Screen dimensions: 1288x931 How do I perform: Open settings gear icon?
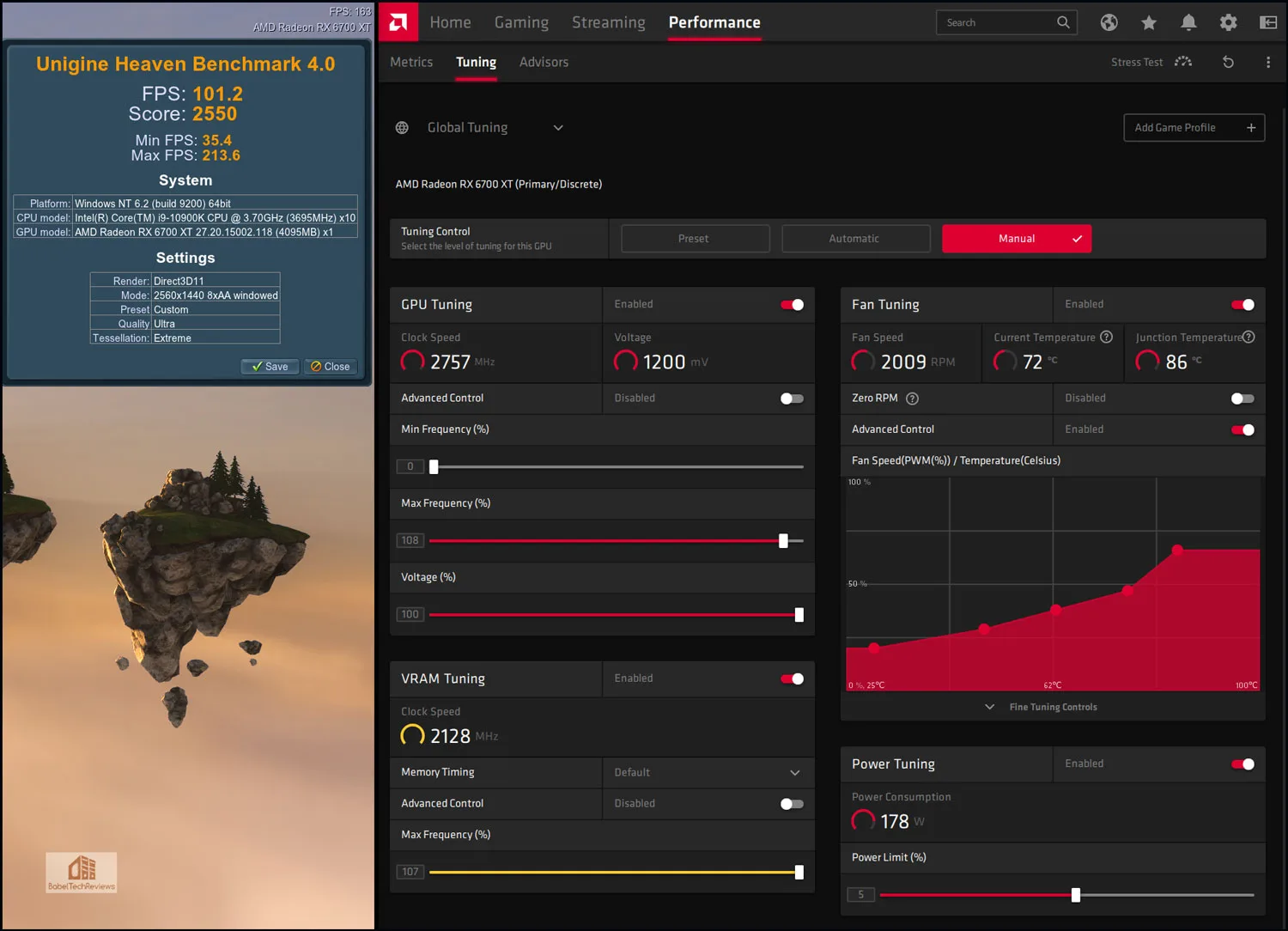pos(1229,22)
